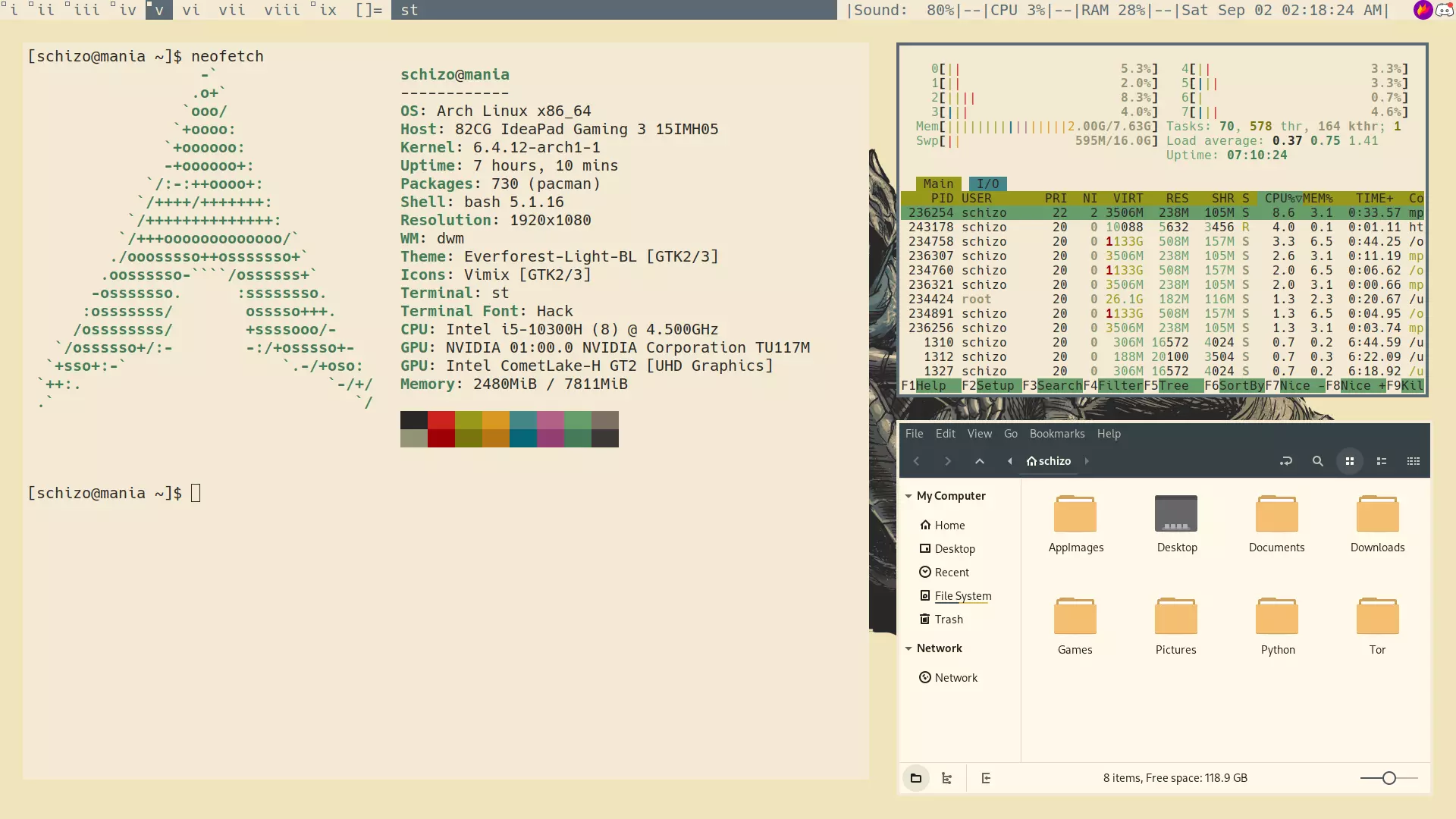Screen dimensions: 1456x819
Task: Select Recent in the sidebar
Action: coord(944,572)
